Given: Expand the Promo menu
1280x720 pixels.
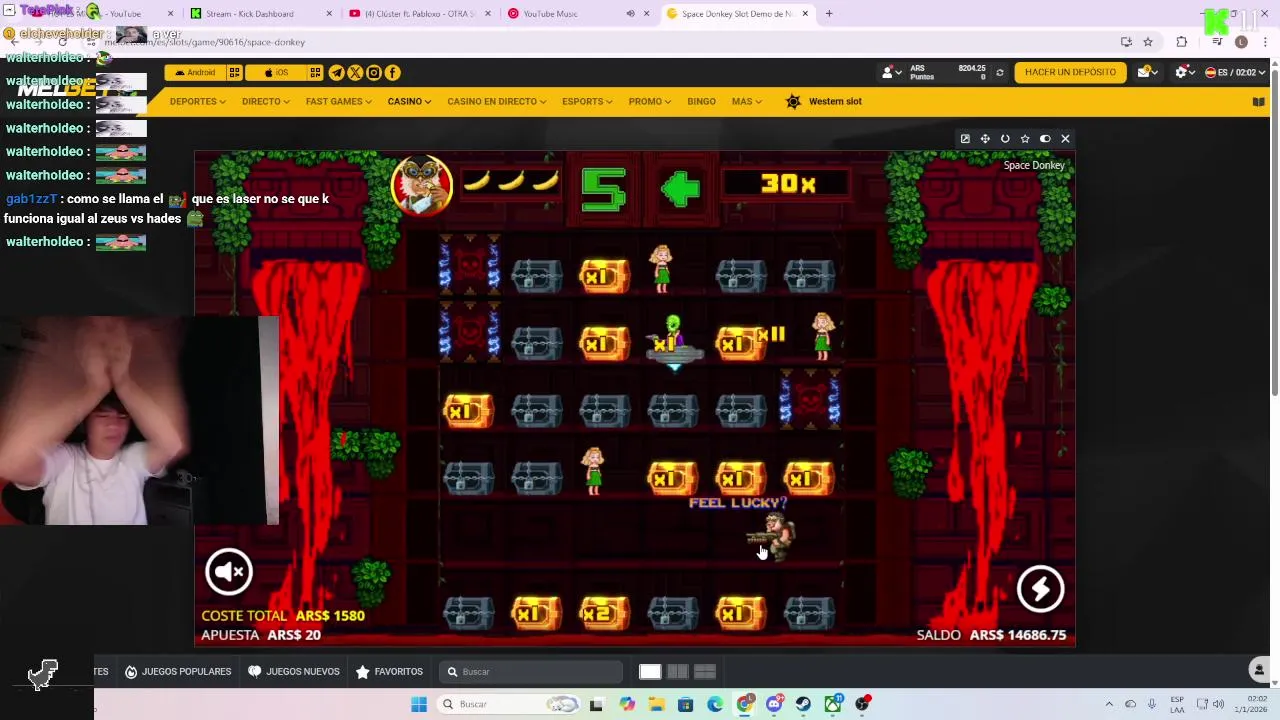Looking at the screenshot, I should [x=650, y=101].
